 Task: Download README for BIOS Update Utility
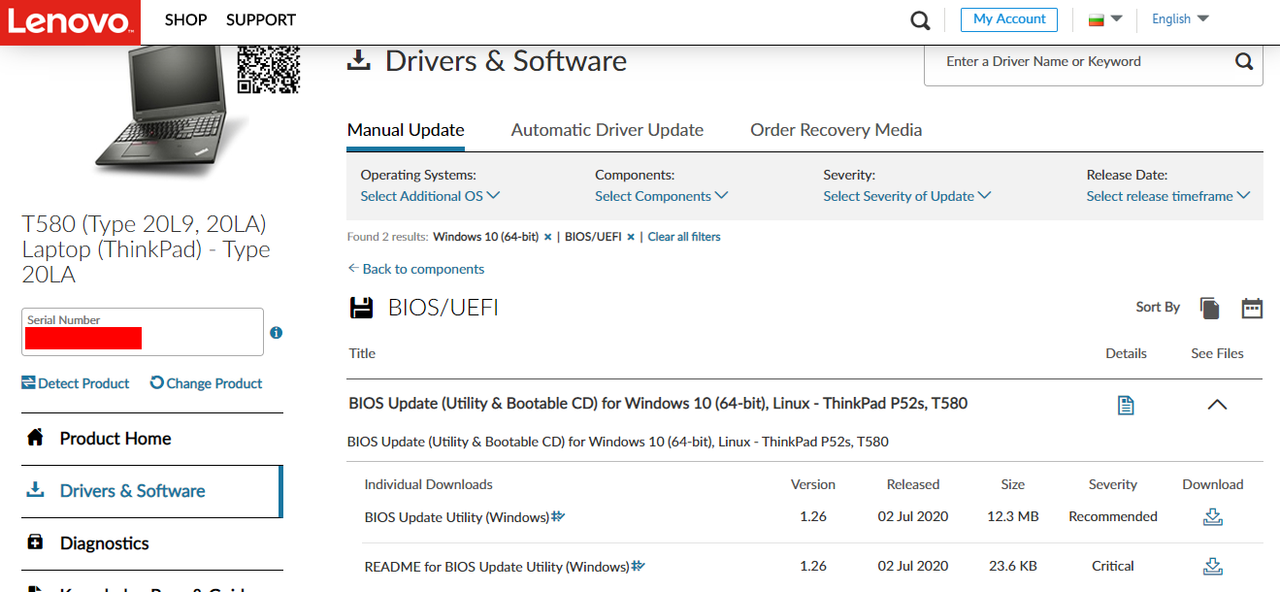pos(1213,566)
